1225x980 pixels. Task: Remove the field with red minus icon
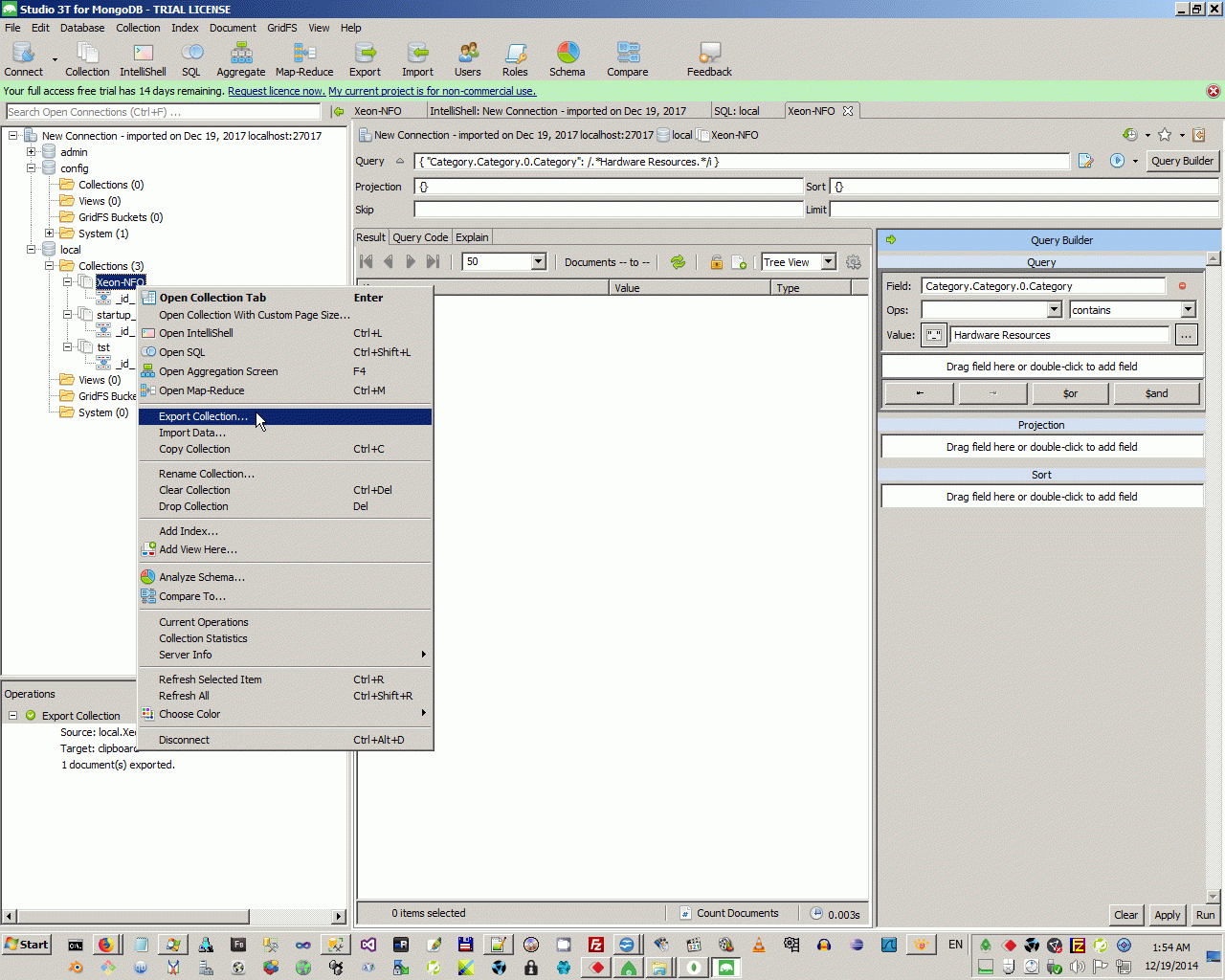click(1182, 286)
